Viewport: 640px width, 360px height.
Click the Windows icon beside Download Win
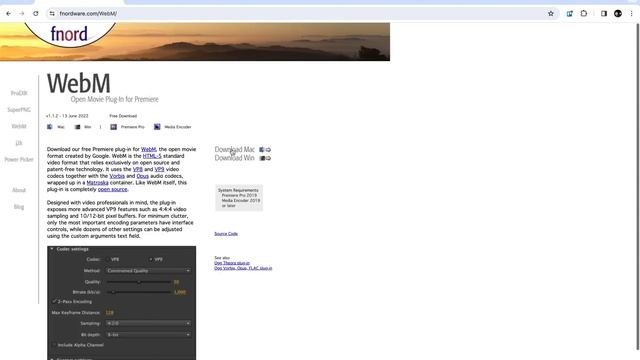[x=262, y=158]
